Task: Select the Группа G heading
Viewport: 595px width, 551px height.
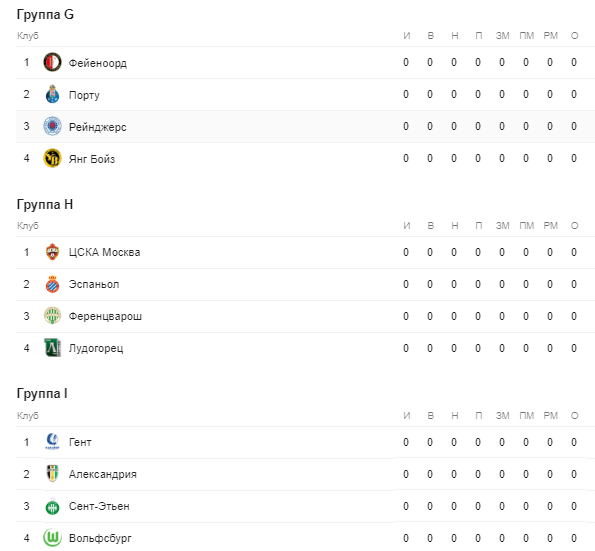Action: (x=45, y=14)
